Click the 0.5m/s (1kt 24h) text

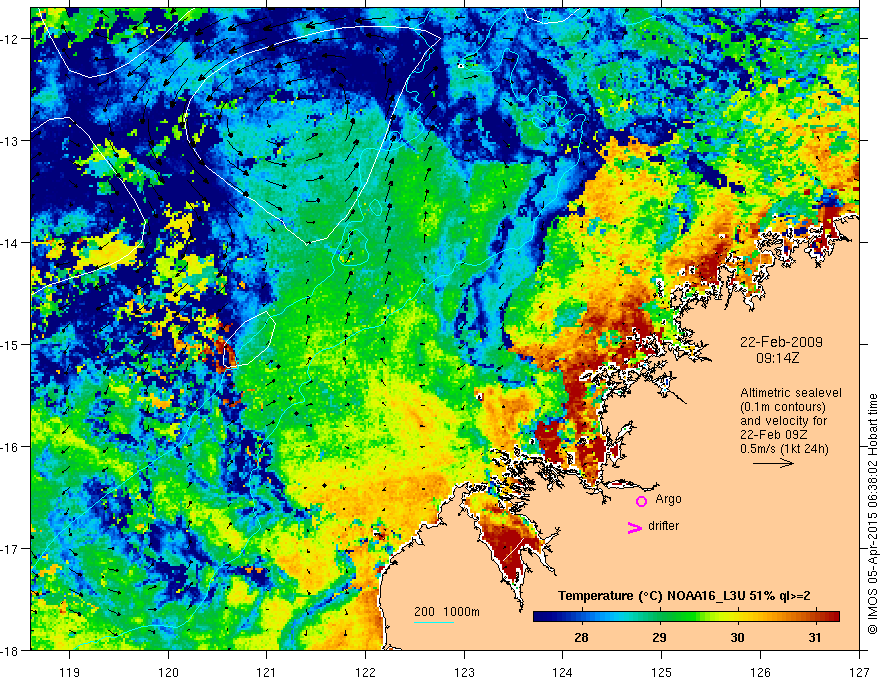(784, 448)
